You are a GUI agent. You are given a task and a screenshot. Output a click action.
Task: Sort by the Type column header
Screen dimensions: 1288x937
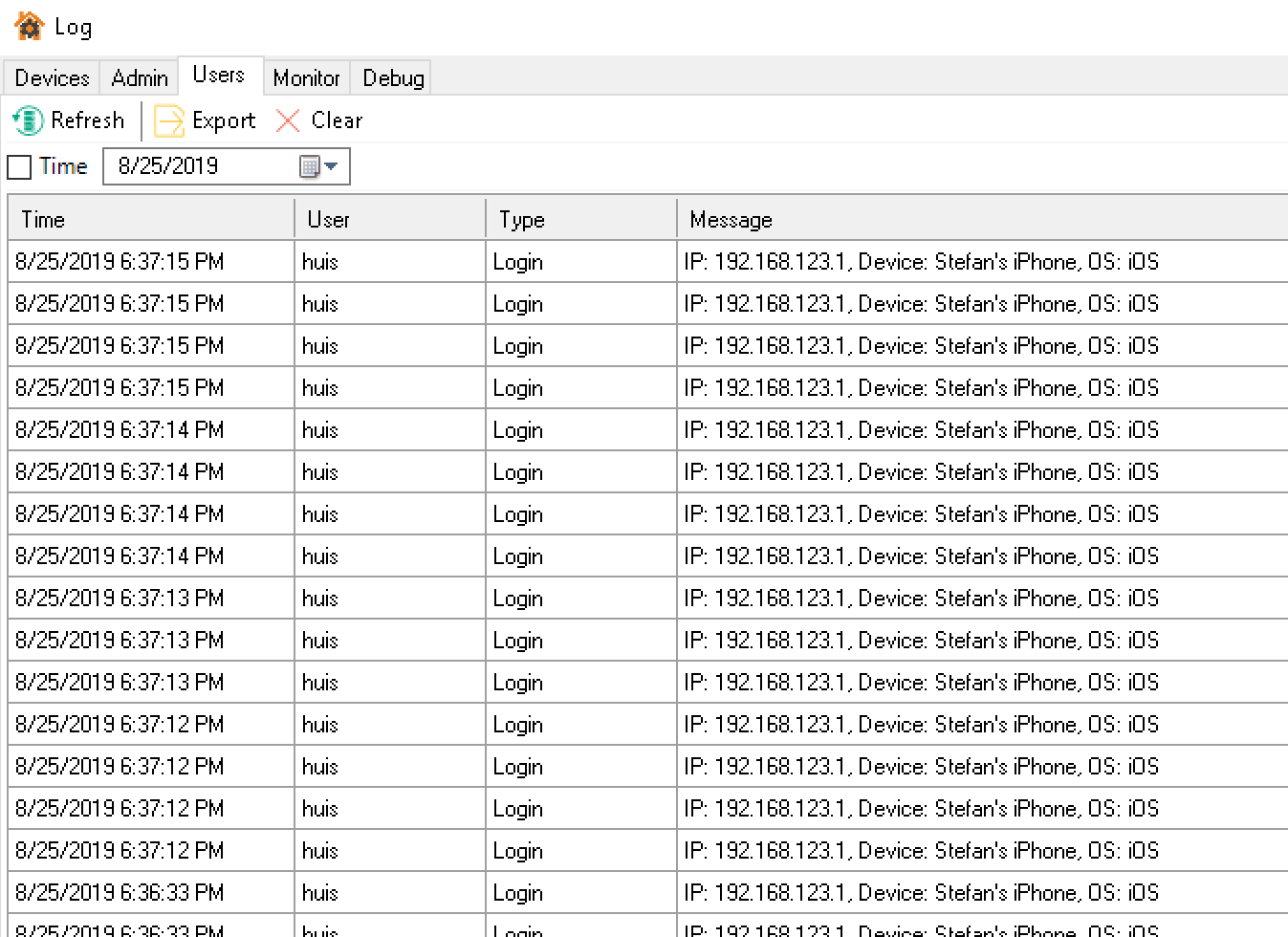pos(580,220)
